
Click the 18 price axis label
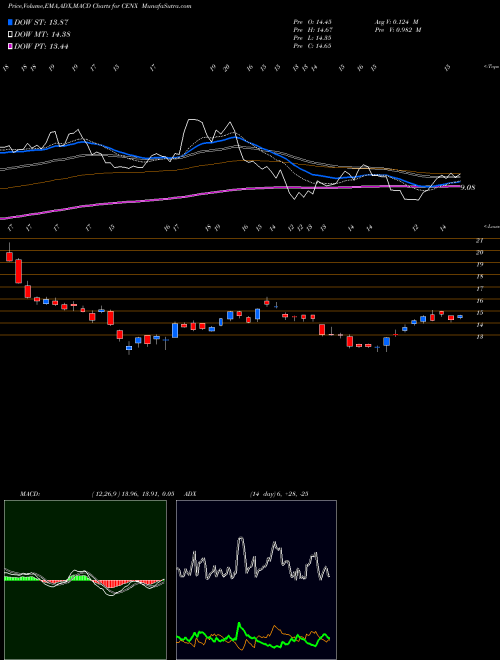(x=479, y=277)
